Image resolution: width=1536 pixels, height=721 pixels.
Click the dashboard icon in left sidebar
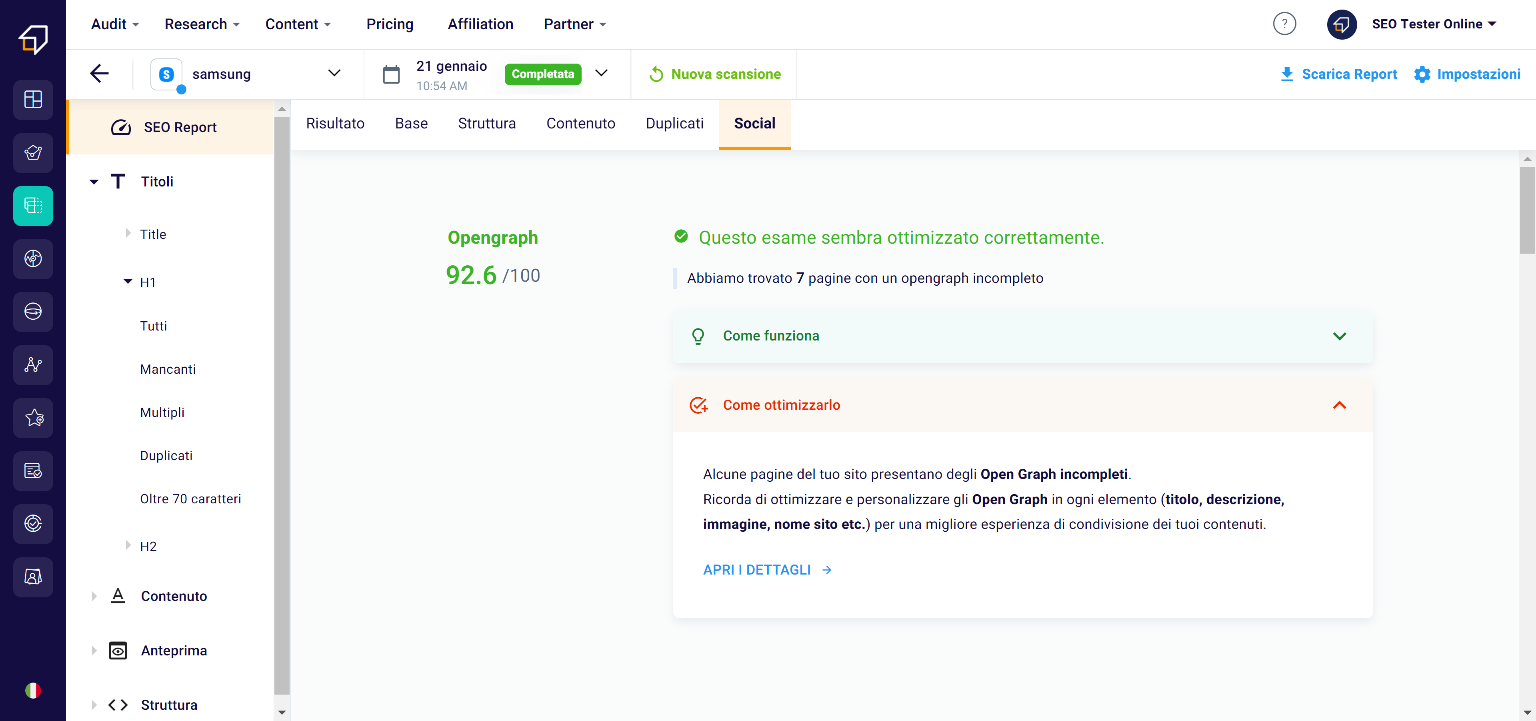click(33, 99)
